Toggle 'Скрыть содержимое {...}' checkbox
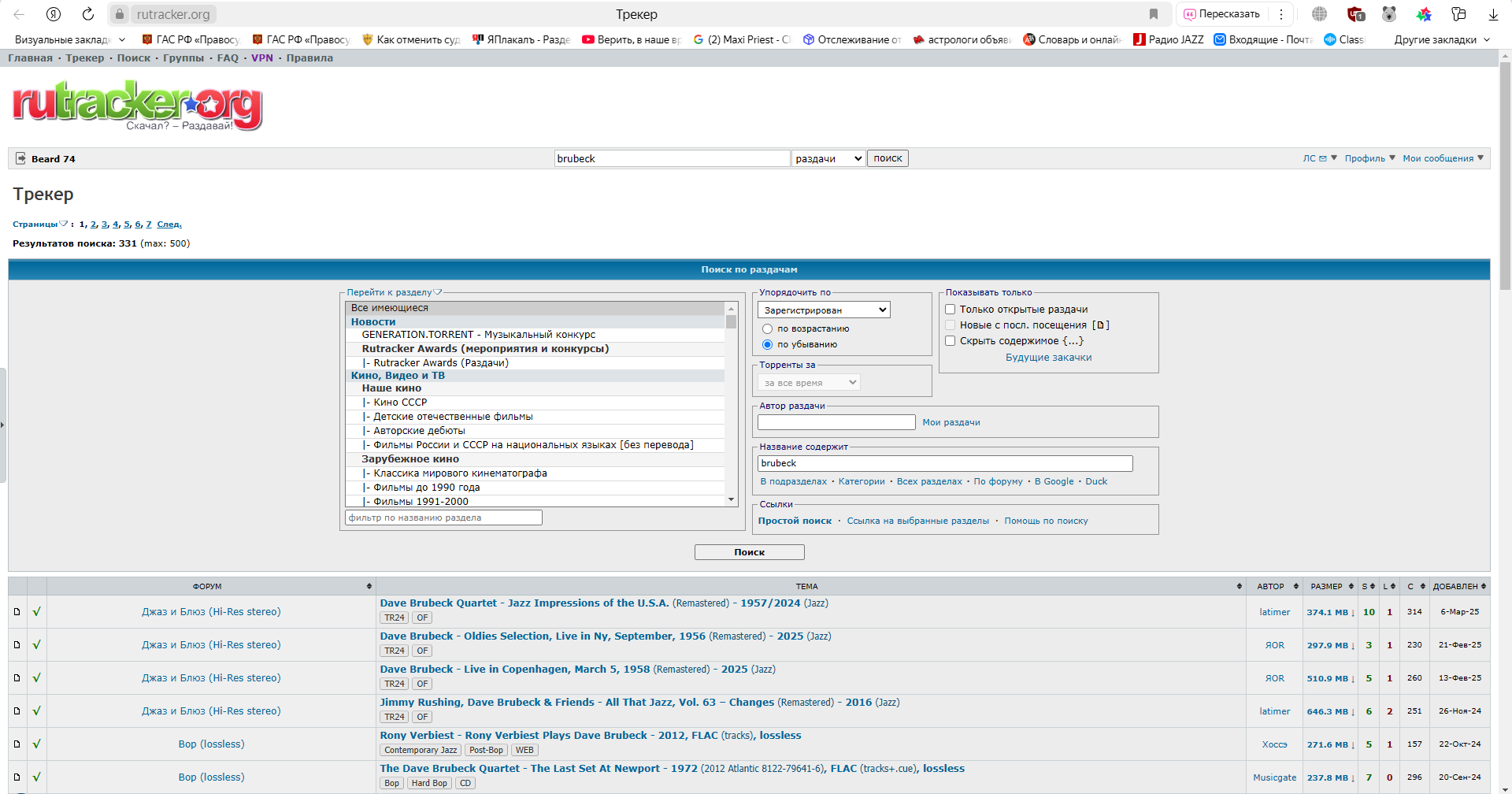1512x794 pixels. (951, 341)
